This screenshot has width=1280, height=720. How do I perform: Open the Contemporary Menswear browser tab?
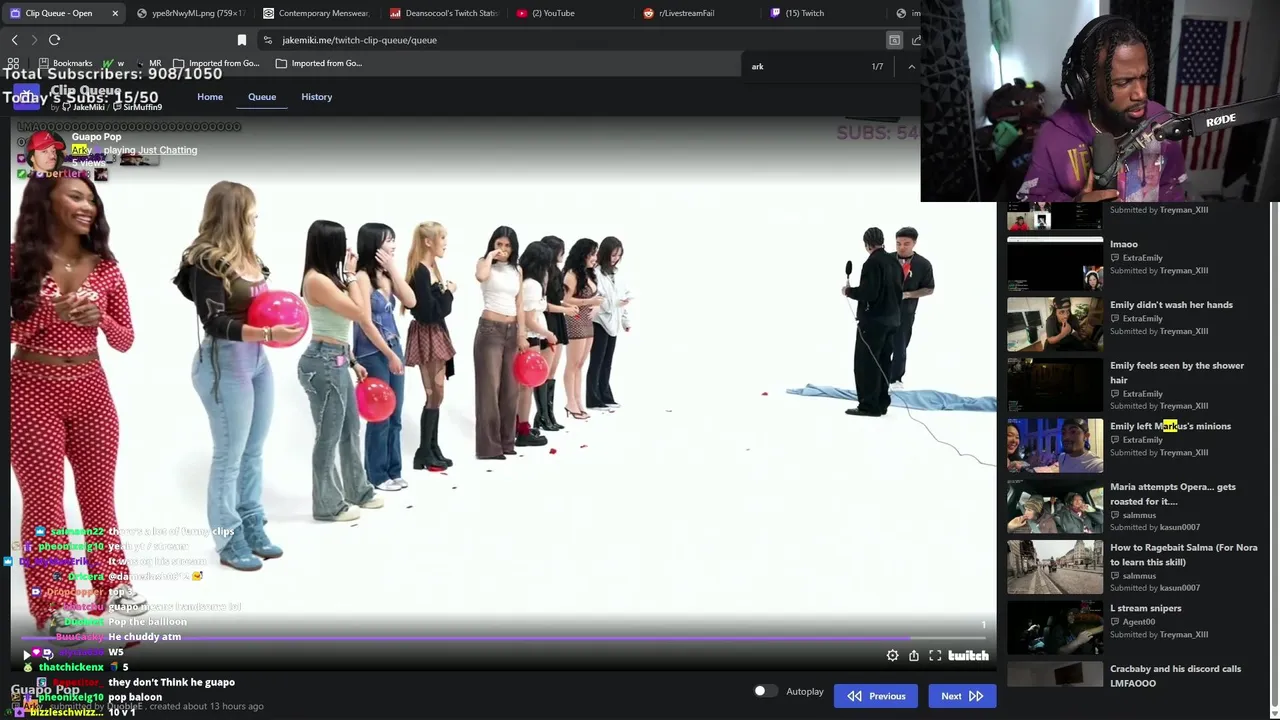[315, 13]
